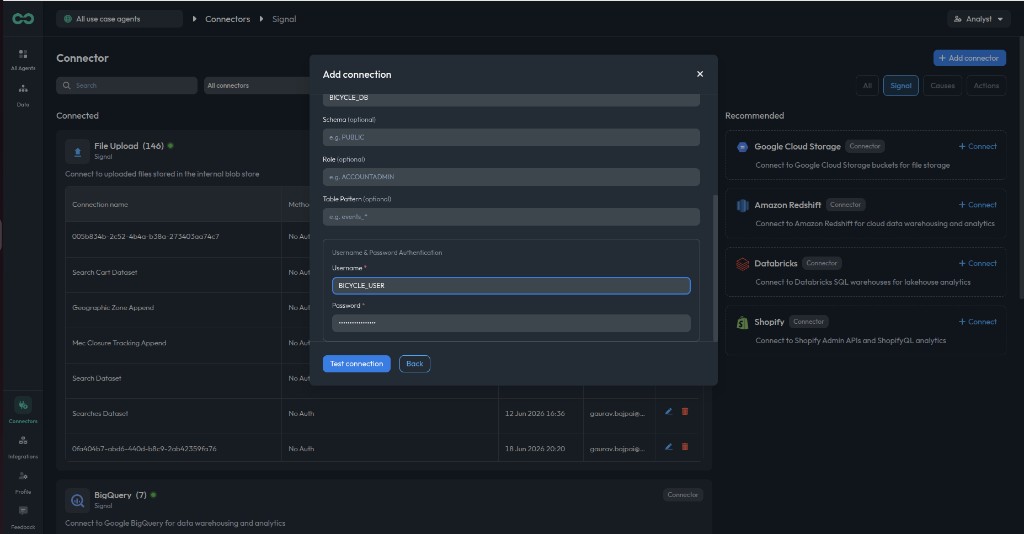Click the 005b834b connection name
The image size is (1024, 534).
pyautogui.click(x=146, y=236)
